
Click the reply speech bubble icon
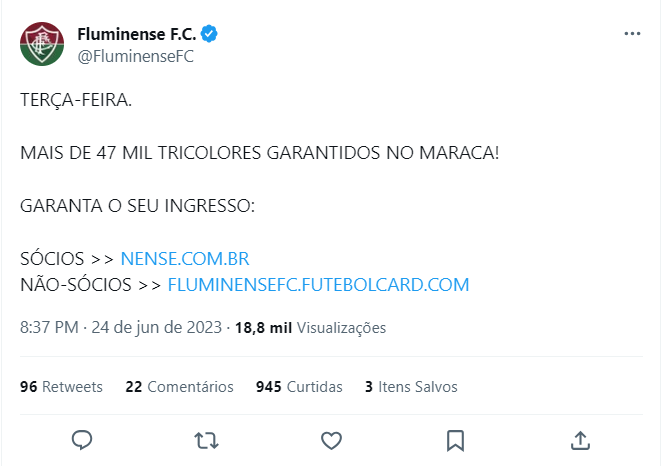tap(82, 440)
